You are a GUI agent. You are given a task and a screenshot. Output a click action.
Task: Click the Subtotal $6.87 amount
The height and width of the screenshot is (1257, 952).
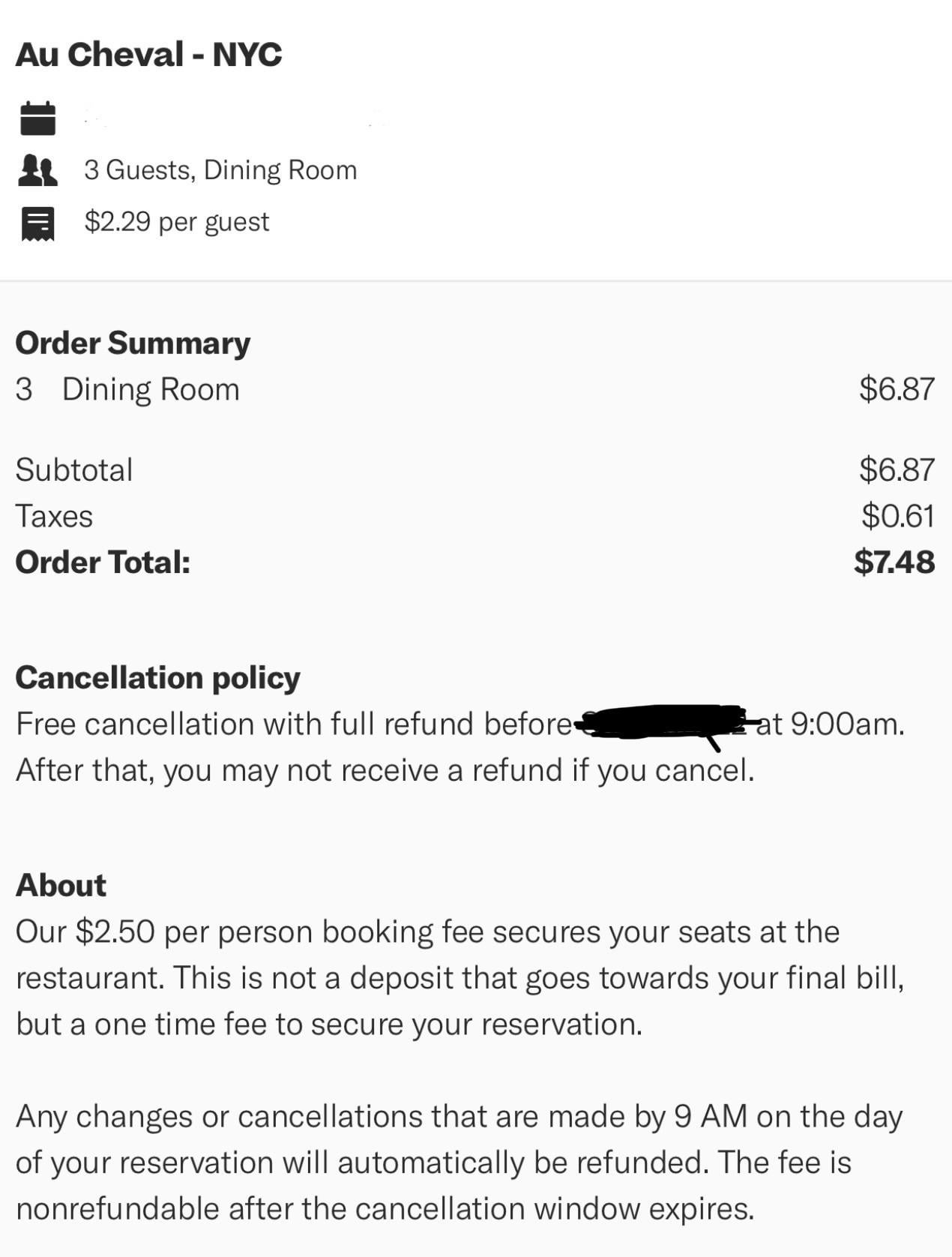(897, 469)
